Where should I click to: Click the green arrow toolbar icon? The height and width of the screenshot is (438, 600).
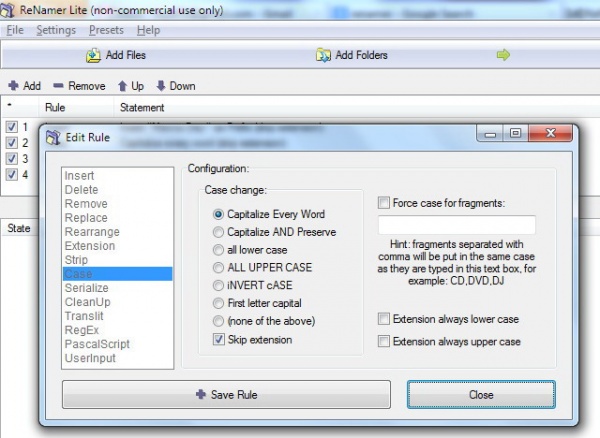[503, 55]
